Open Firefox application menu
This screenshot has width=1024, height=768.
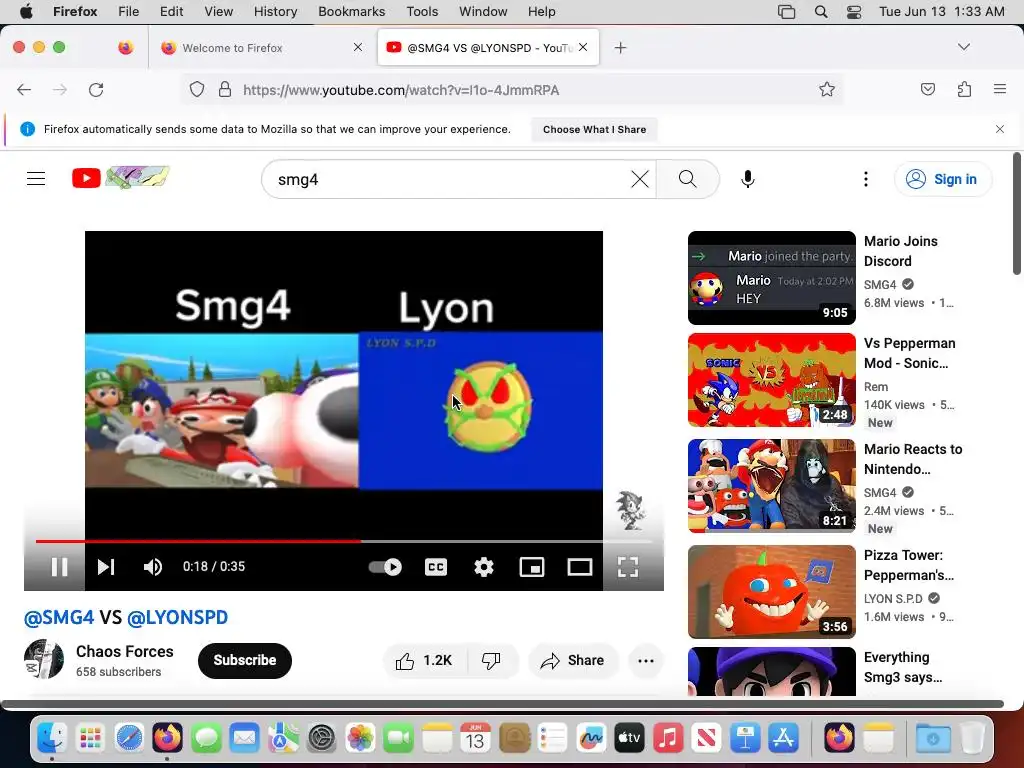(x=1000, y=89)
